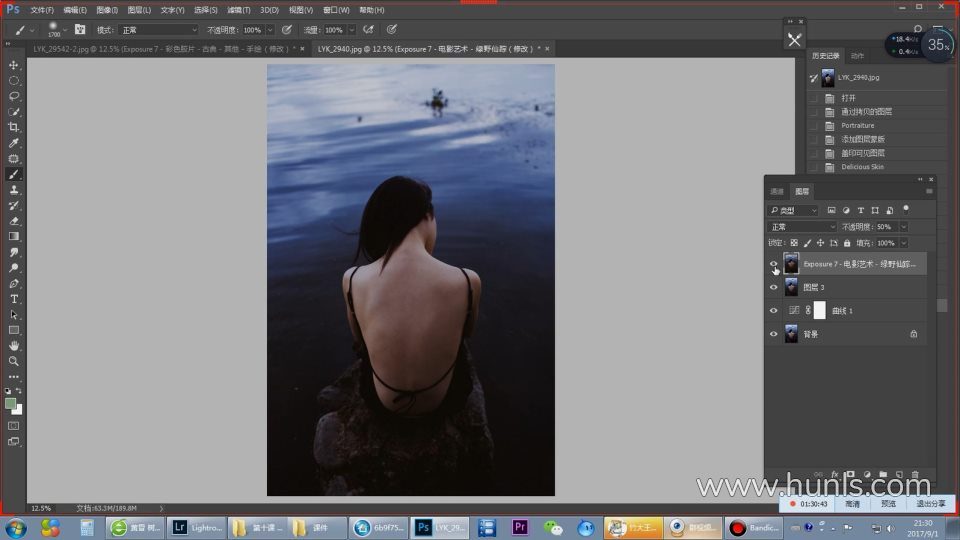The image size is (960, 540).
Task: Toggle lock position icon
Action: [820, 243]
